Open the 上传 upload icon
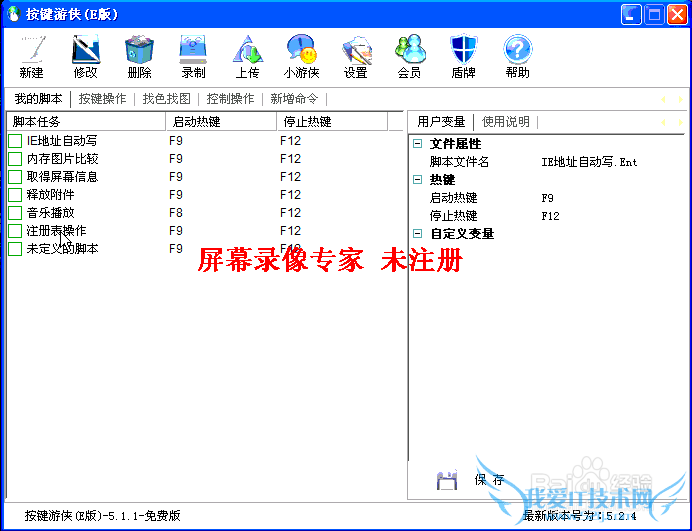The width and height of the screenshot is (692, 531). click(x=248, y=49)
